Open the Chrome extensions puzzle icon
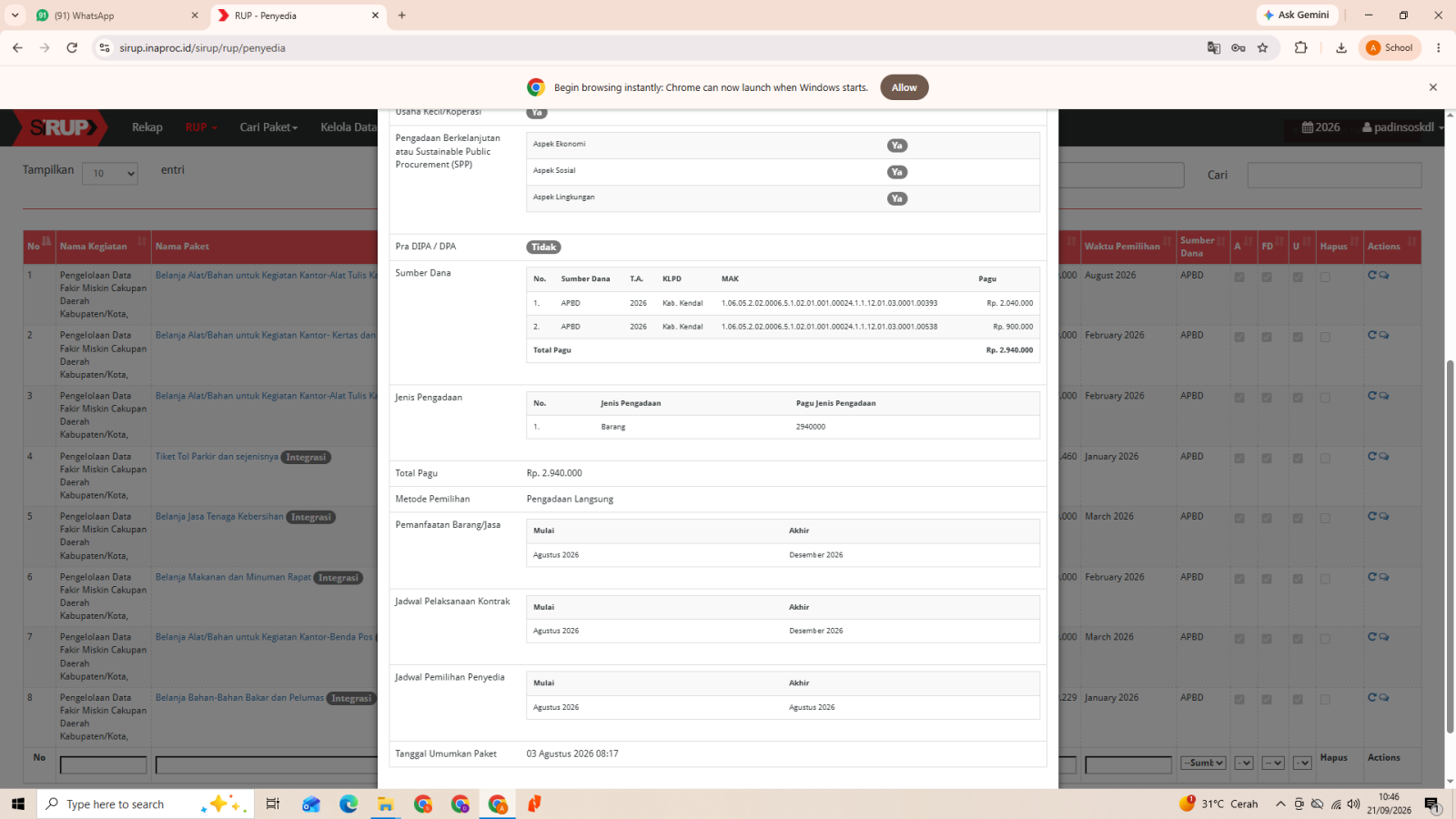Screen dimensions: 1456x819 (1300, 48)
